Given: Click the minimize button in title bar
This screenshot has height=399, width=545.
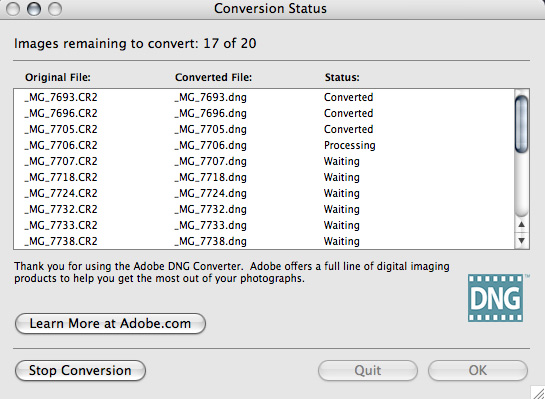Looking at the screenshot, I should pyautogui.click(x=34, y=9).
